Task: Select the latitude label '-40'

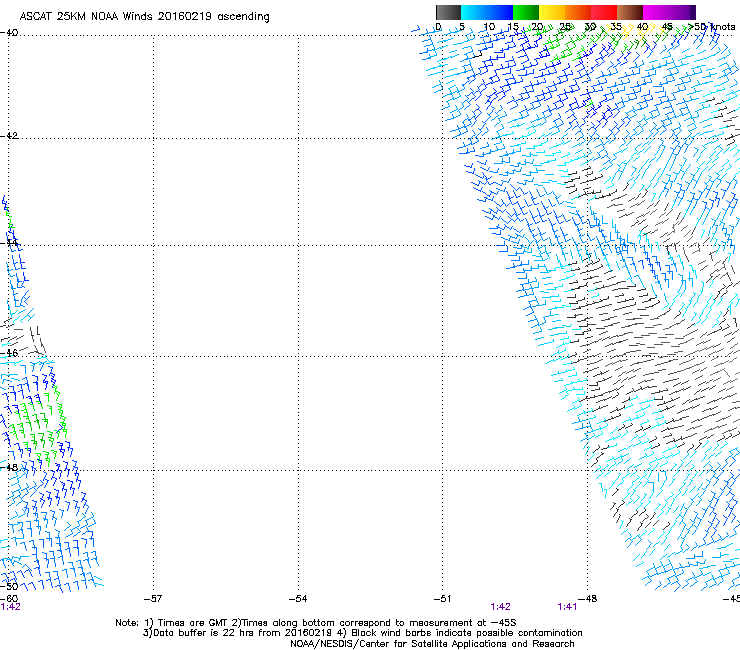Action: (9, 33)
